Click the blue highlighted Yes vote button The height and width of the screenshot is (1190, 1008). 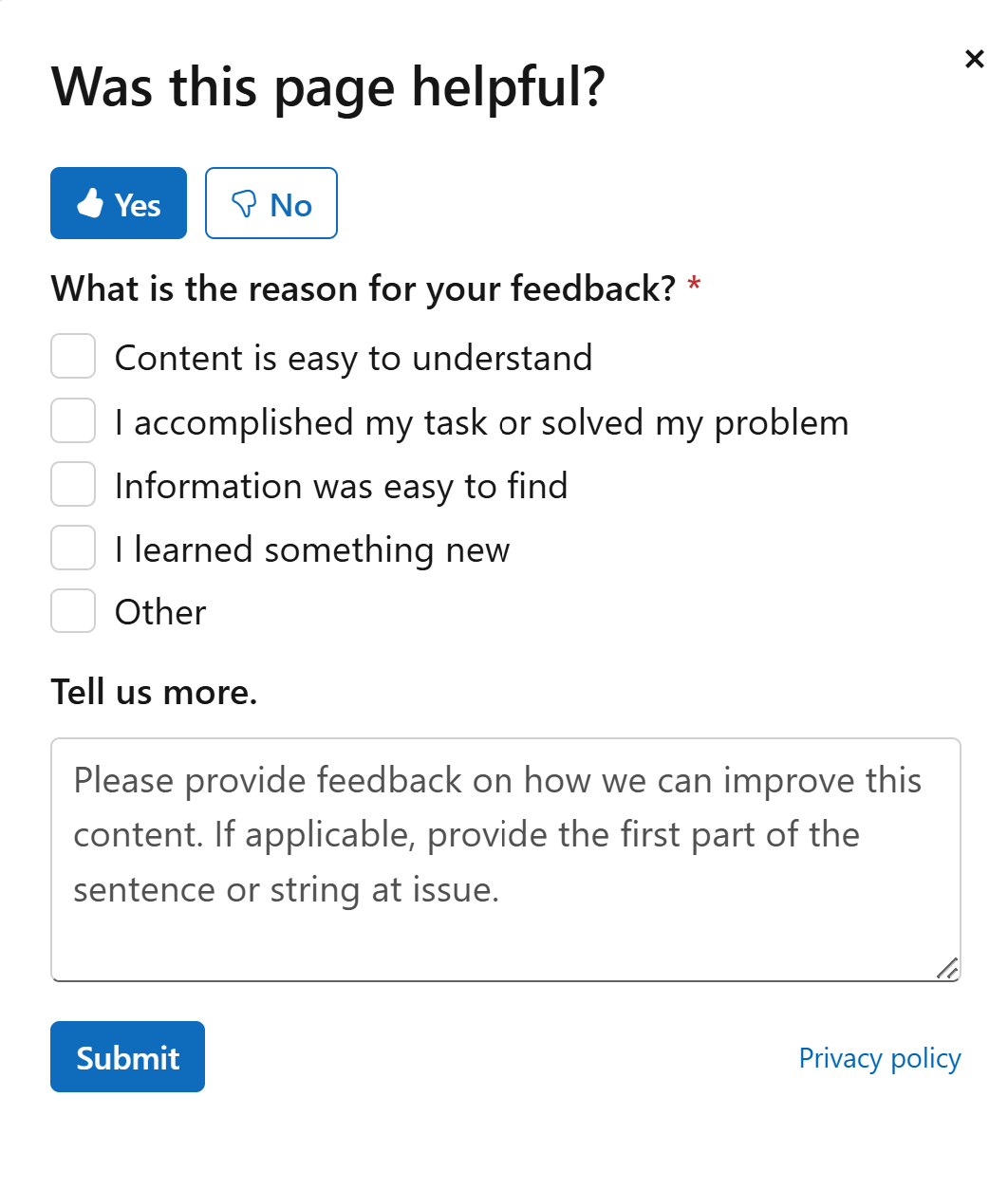(118, 202)
